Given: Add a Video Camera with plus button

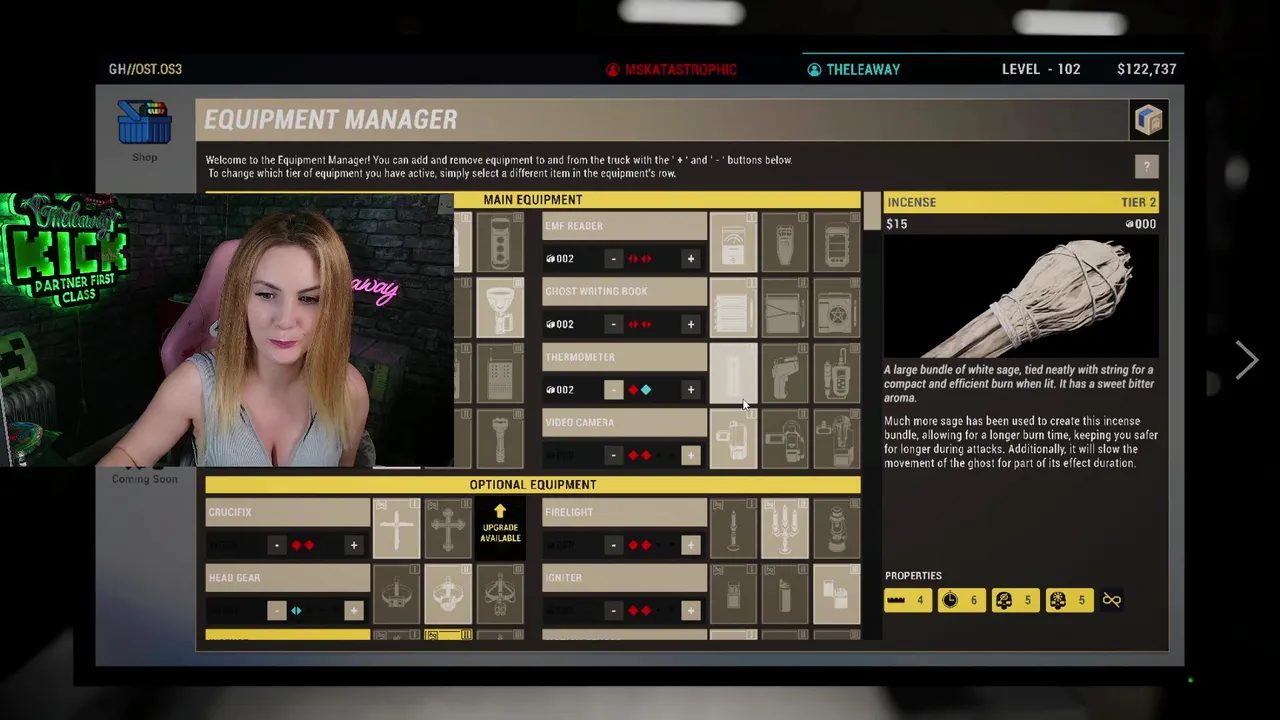Looking at the screenshot, I should coord(690,455).
